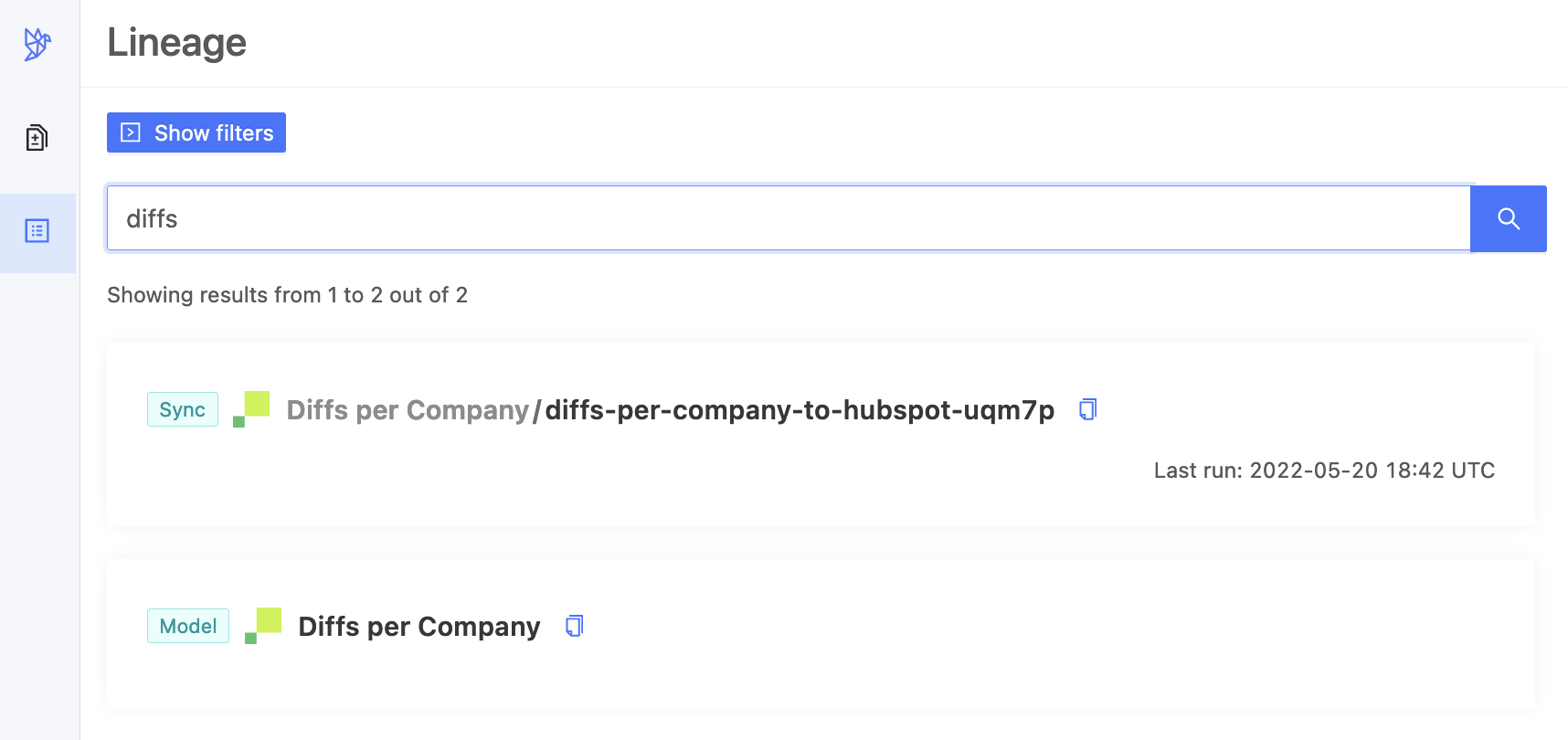
Task: Copy the diffs-per-company-to-hubspot sync name
Action: 1087,409
